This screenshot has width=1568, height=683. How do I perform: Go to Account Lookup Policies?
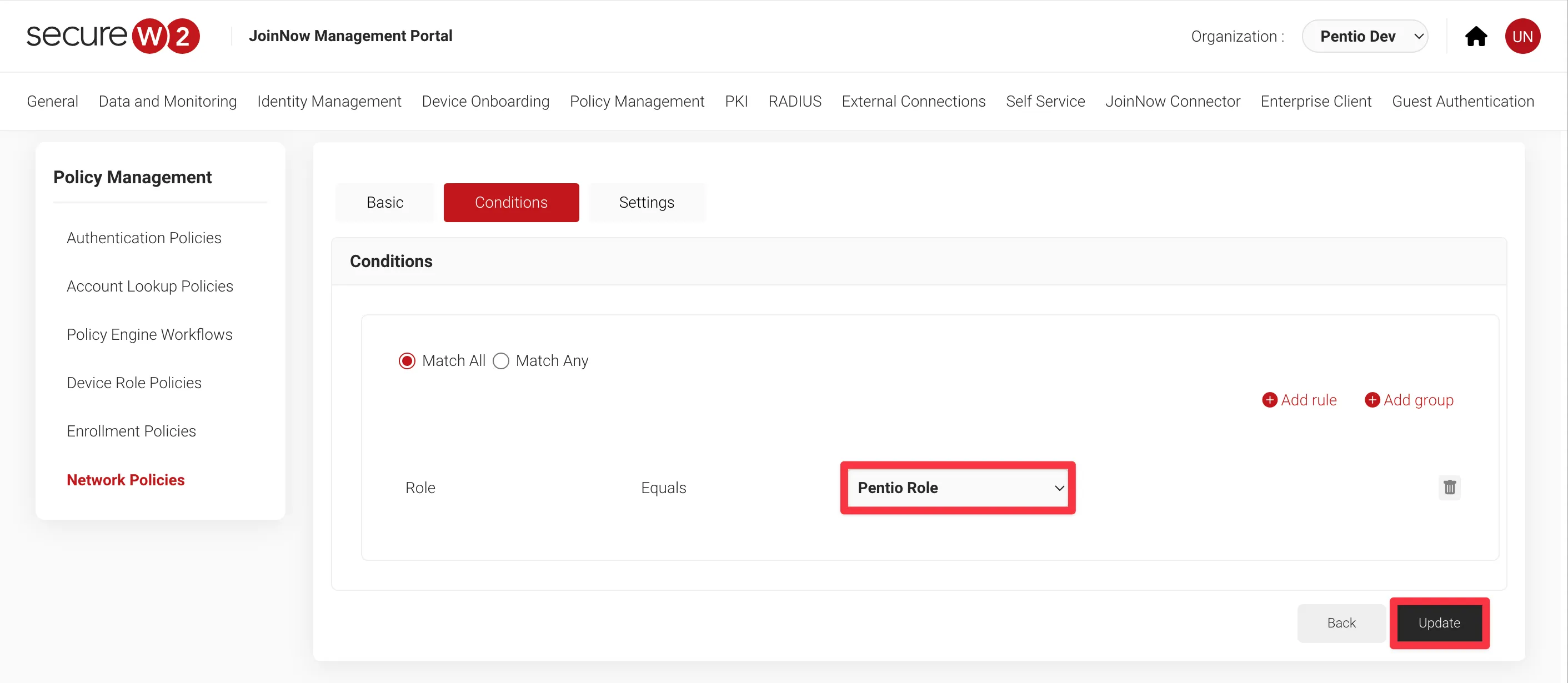[150, 286]
